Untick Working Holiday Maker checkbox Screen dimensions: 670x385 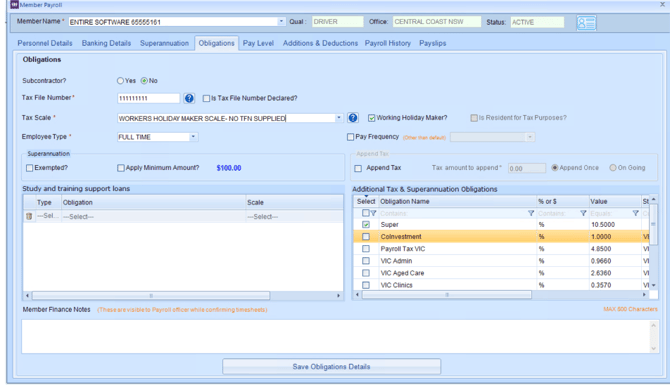click(x=371, y=118)
